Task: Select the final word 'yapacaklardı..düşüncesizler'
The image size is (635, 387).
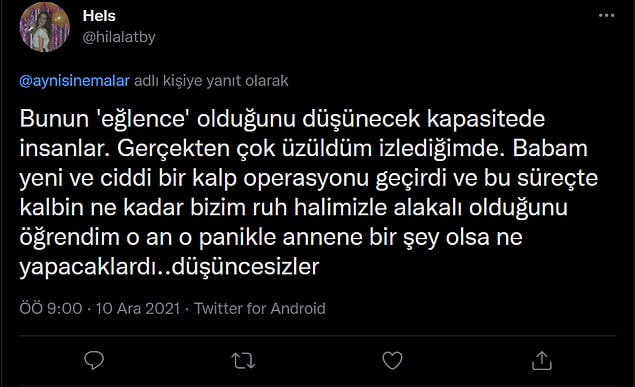Action: click(169, 267)
